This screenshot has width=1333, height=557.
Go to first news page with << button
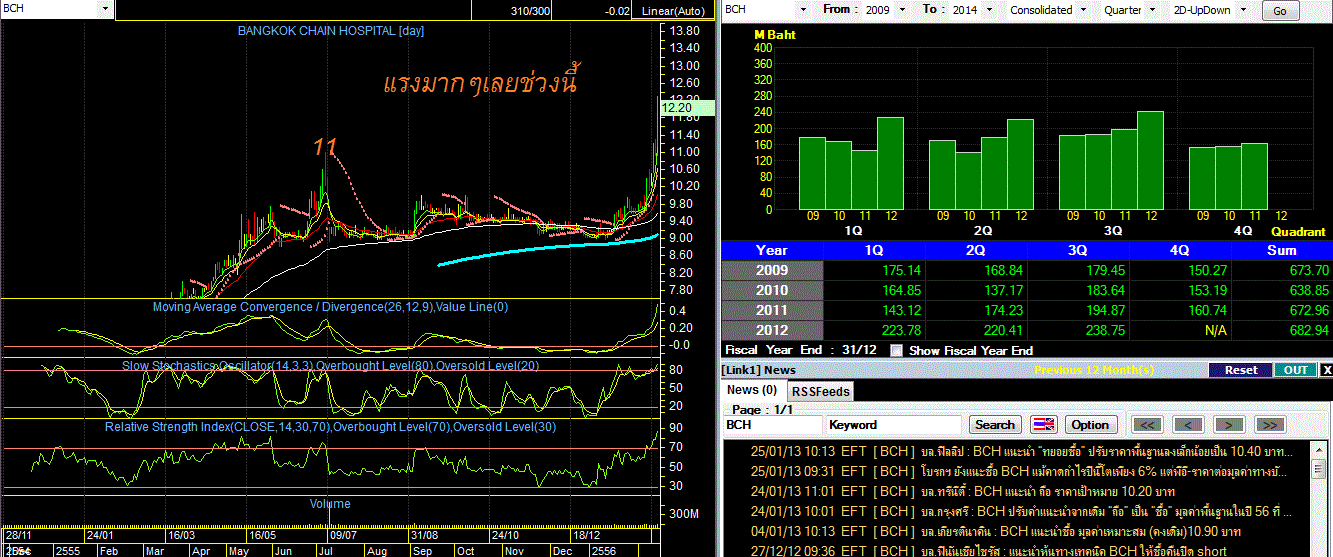[x=1146, y=424]
